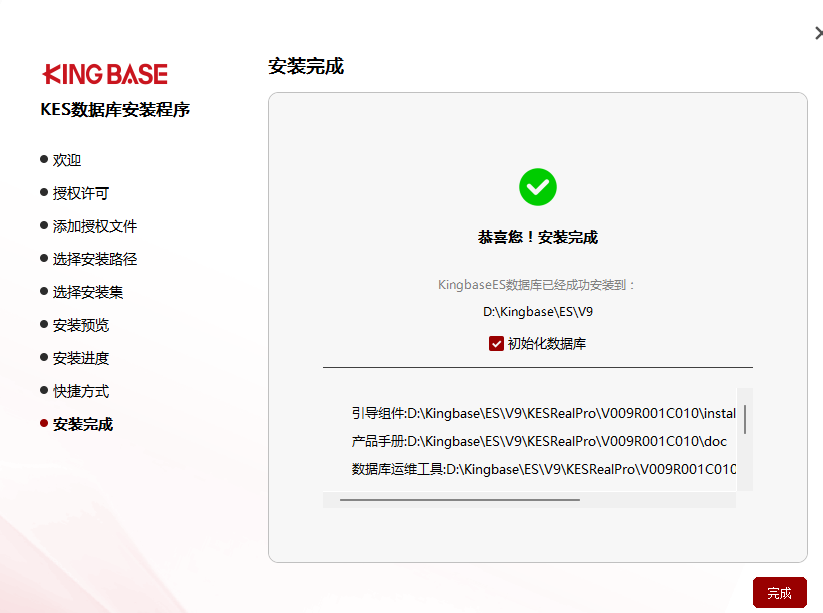The height and width of the screenshot is (613, 823).
Task: Click the 产品手册 doc path line
Action: pyautogui.click(x=539, y=441)
